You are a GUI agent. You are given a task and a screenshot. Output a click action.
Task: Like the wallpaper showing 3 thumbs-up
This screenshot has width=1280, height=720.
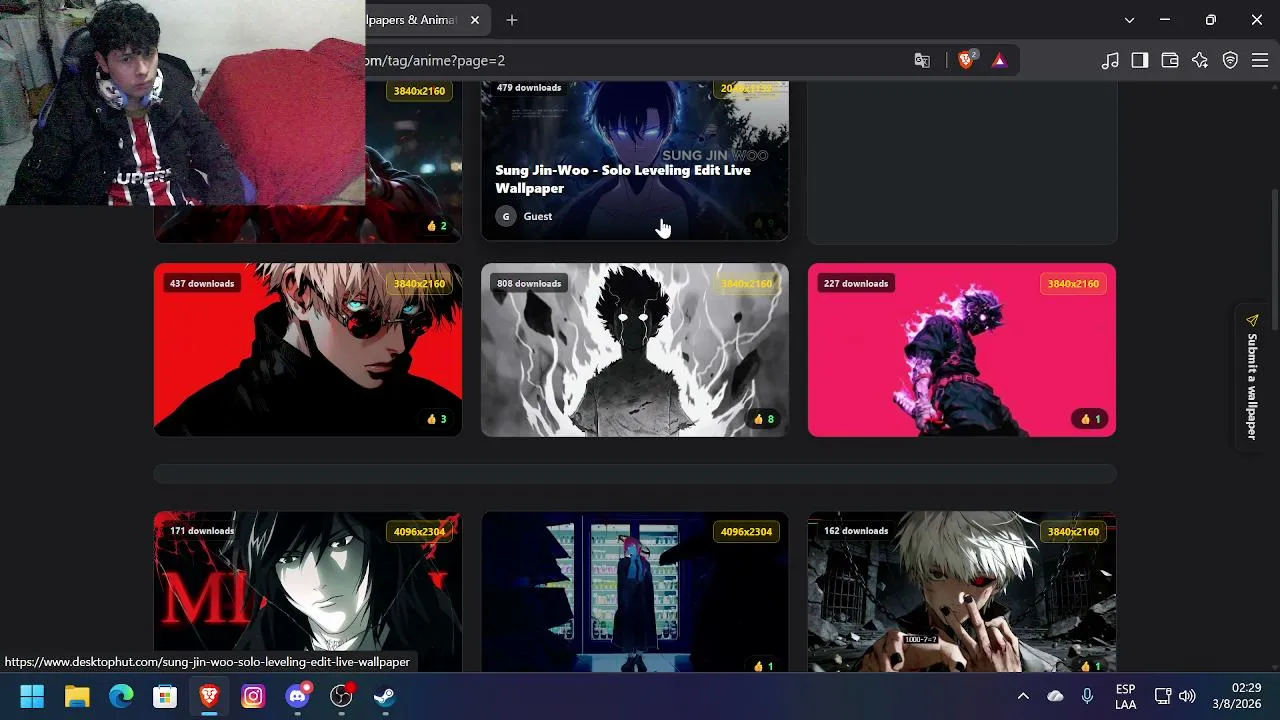tap(437, 419)
